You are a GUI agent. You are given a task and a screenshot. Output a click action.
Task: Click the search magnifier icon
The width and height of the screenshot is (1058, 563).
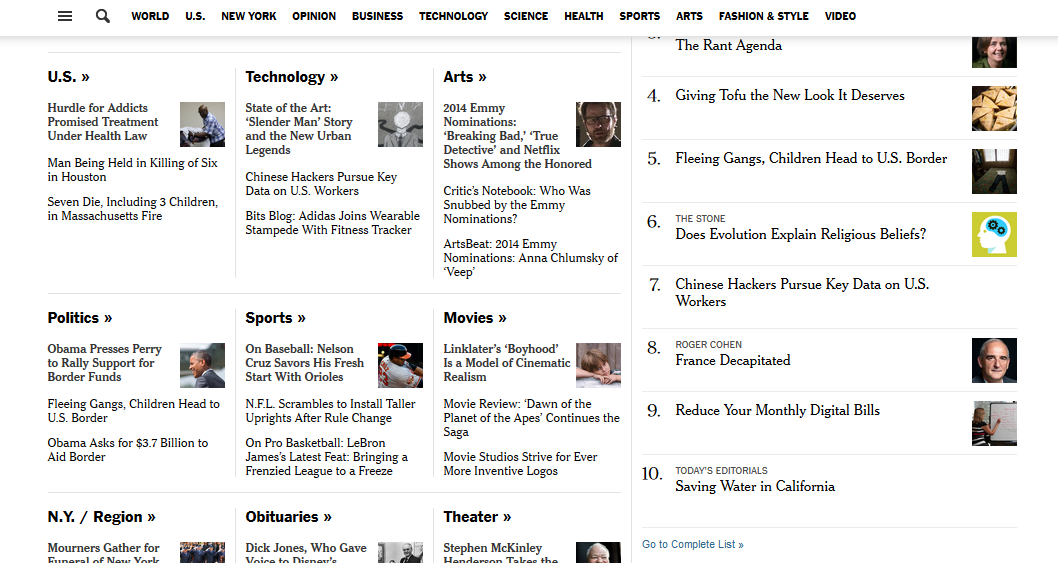click(x=103, y=16)
